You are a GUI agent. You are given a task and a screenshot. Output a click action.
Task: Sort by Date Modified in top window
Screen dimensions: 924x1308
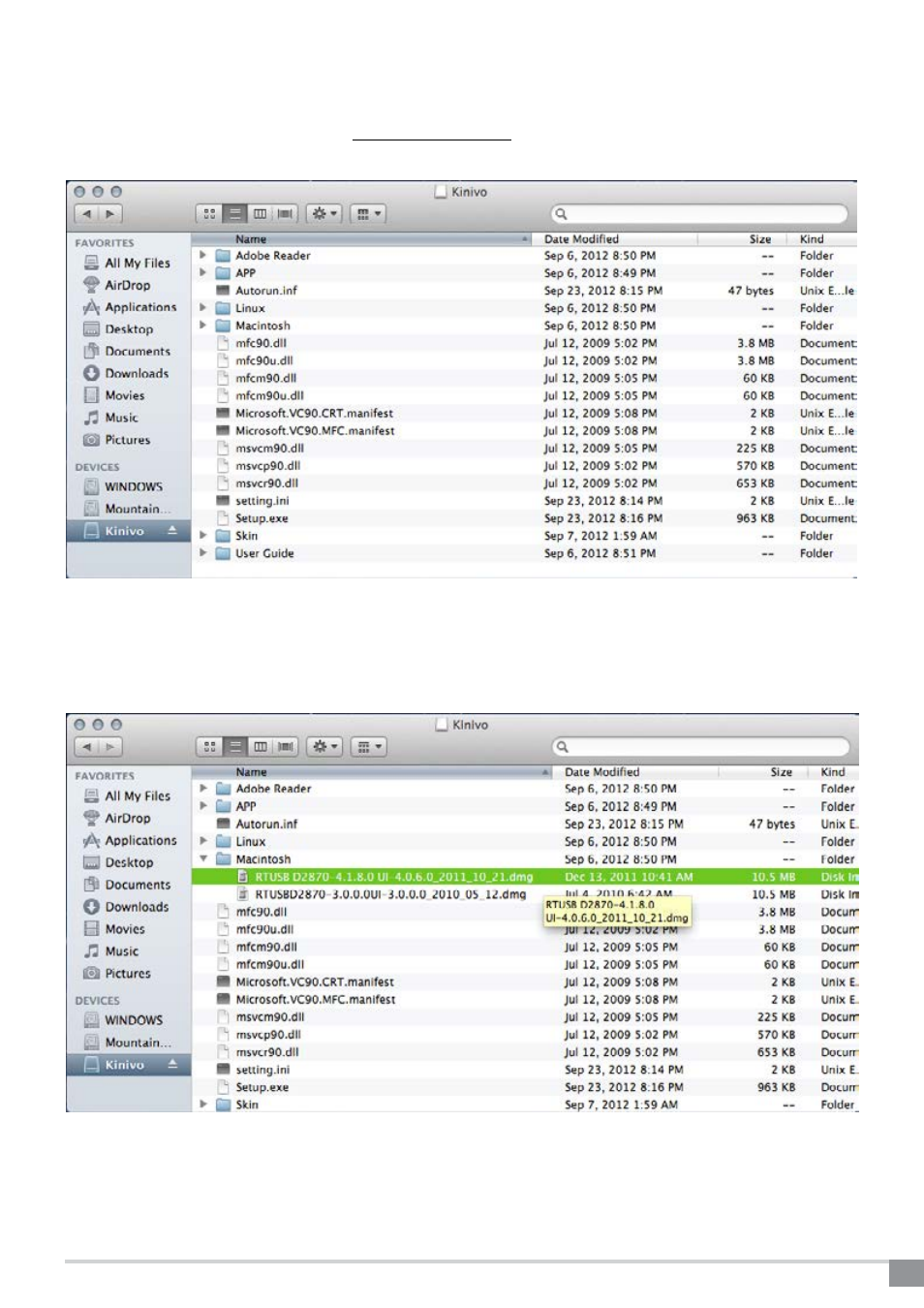581,238
